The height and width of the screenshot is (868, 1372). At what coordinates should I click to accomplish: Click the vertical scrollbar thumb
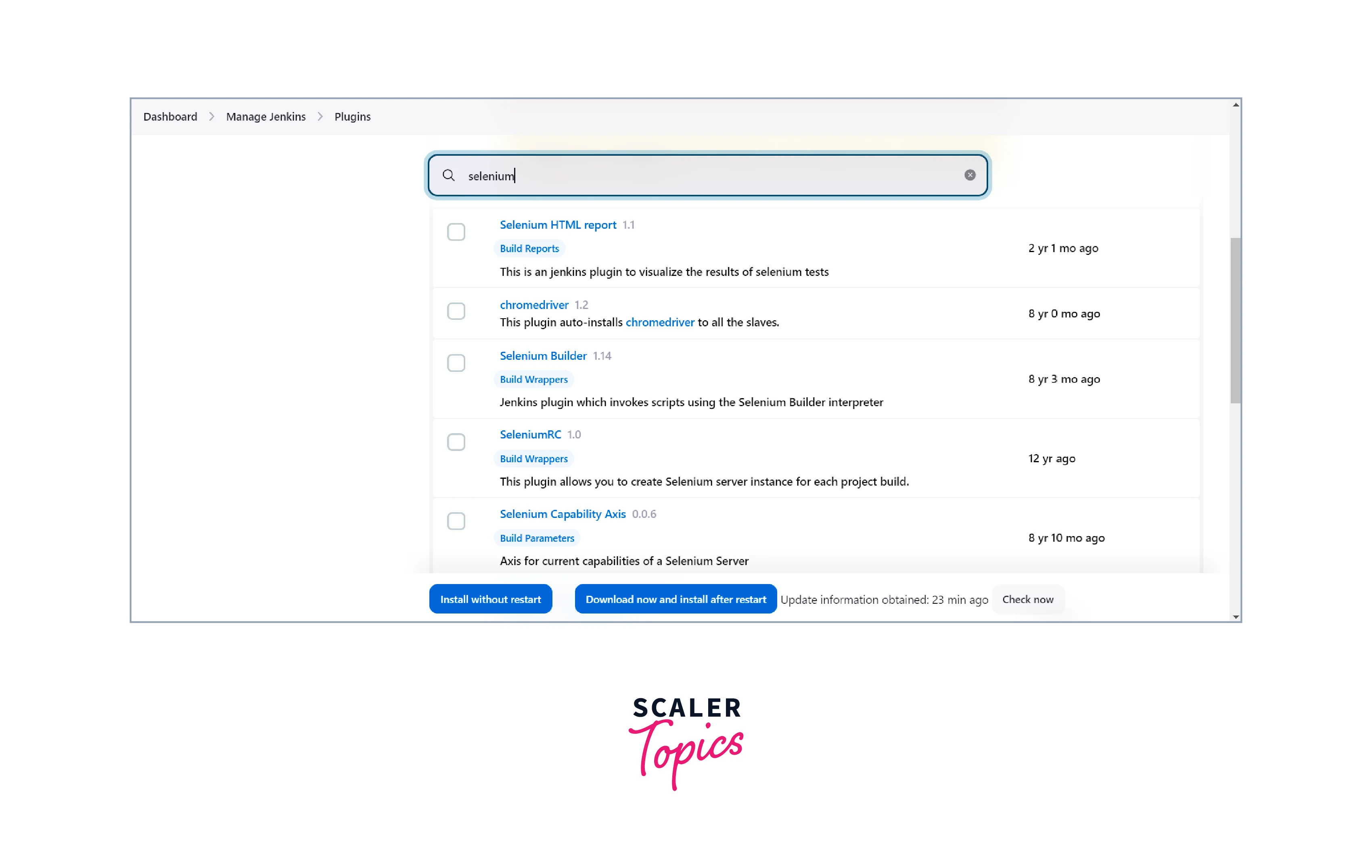point(1236,321)
